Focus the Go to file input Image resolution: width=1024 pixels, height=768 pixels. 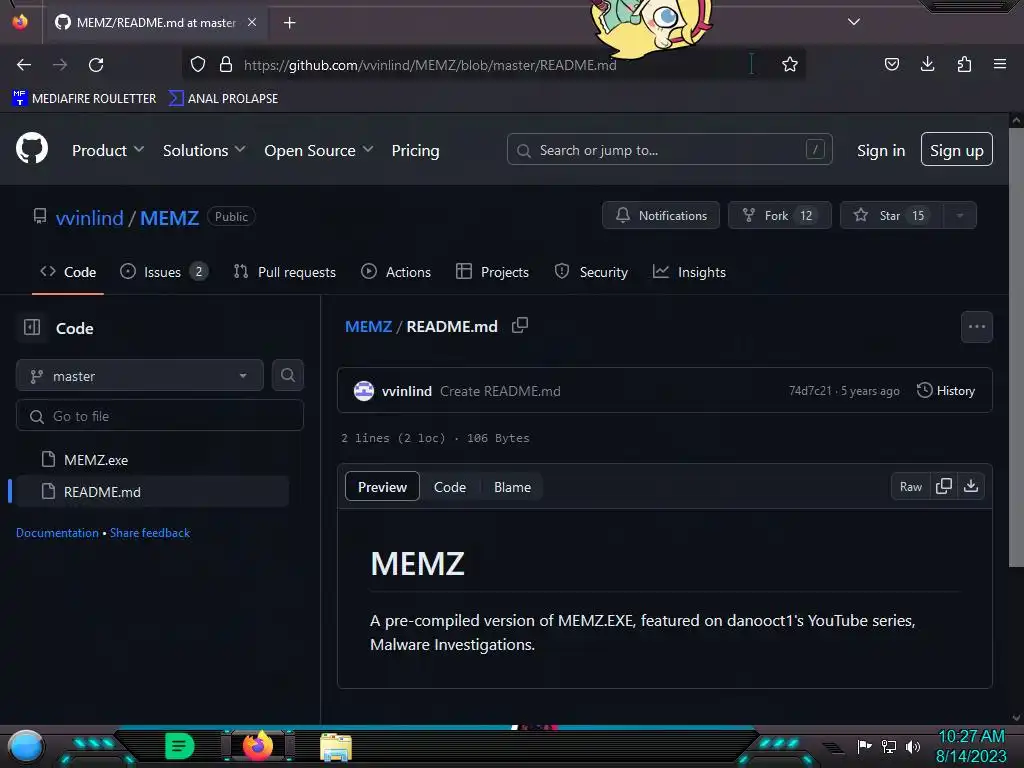click(x=160, y=416)
